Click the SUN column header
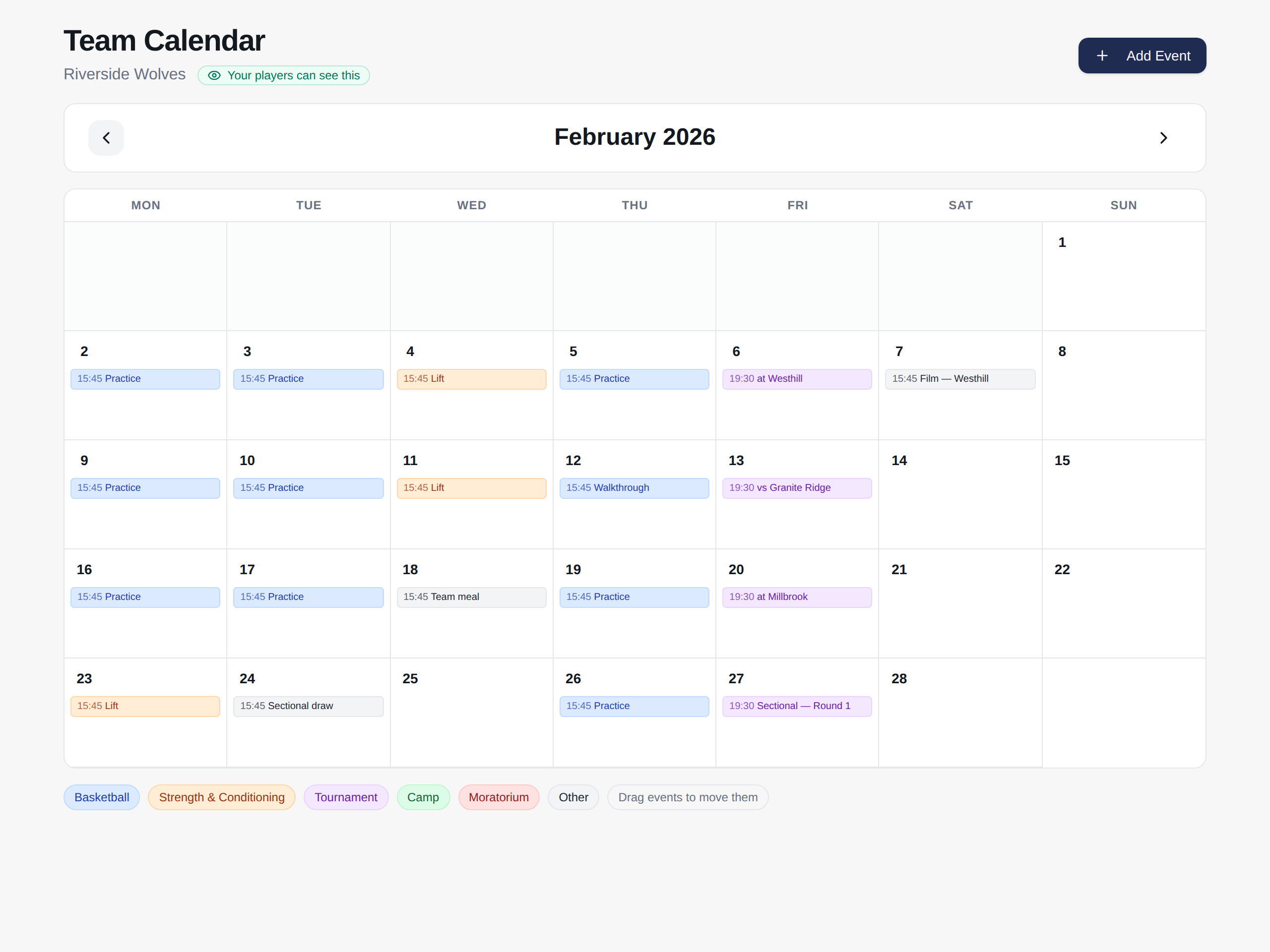 [1124, 205]
